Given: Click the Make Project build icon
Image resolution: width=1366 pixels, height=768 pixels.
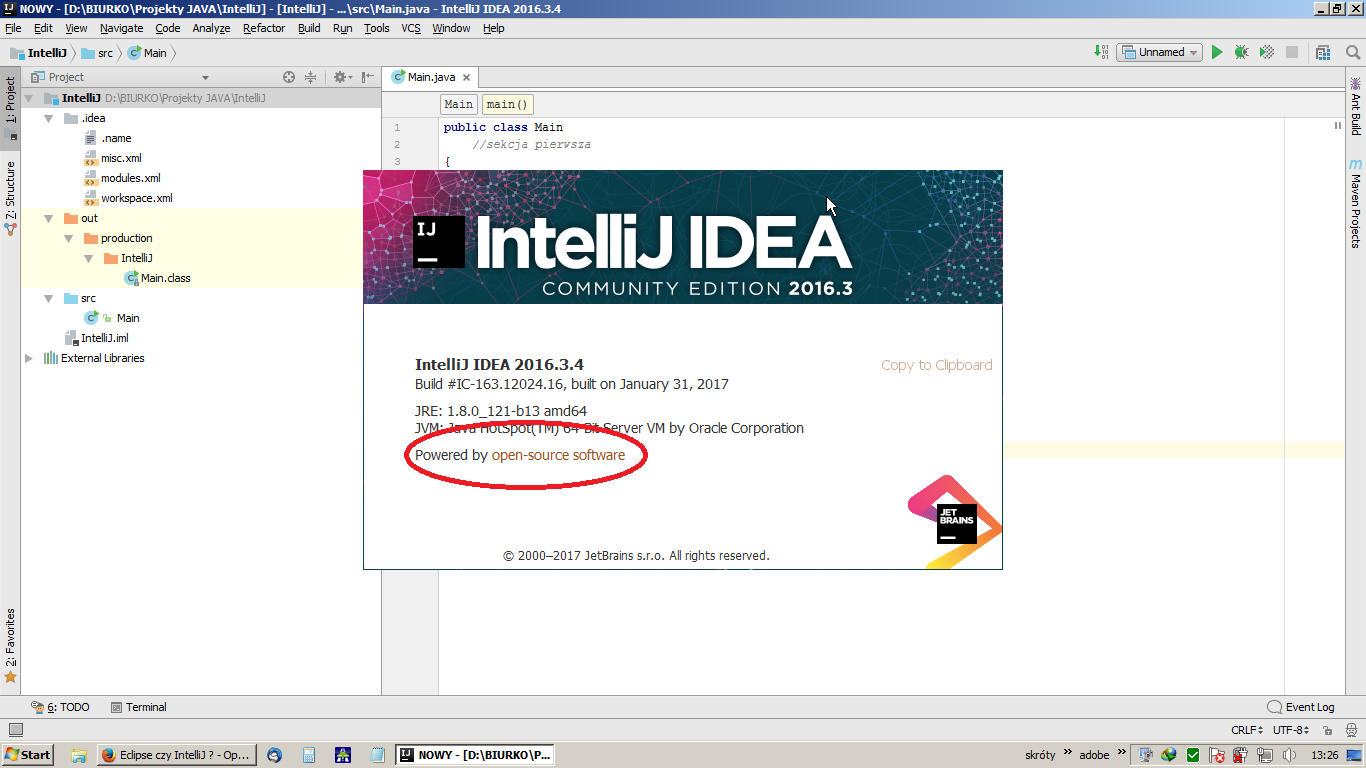Looking at the screenshot, I should tap(1100, 52).
